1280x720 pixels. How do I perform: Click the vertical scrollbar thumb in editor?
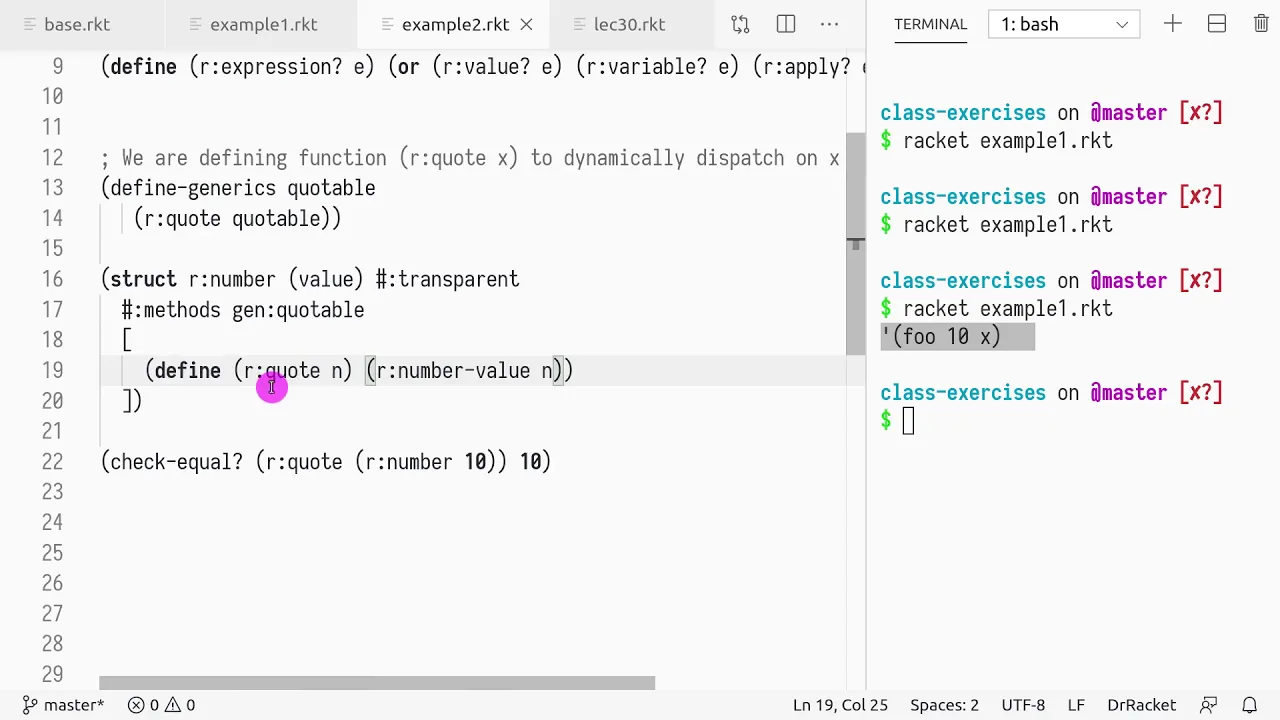point(855,243)
